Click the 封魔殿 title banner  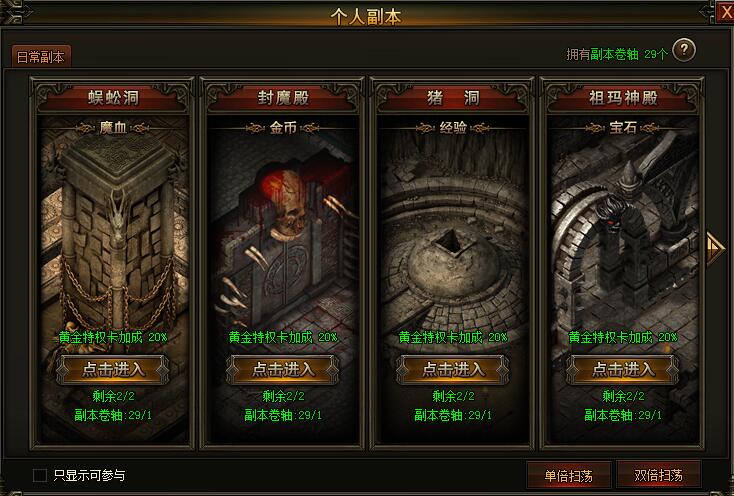coord(282,98)
